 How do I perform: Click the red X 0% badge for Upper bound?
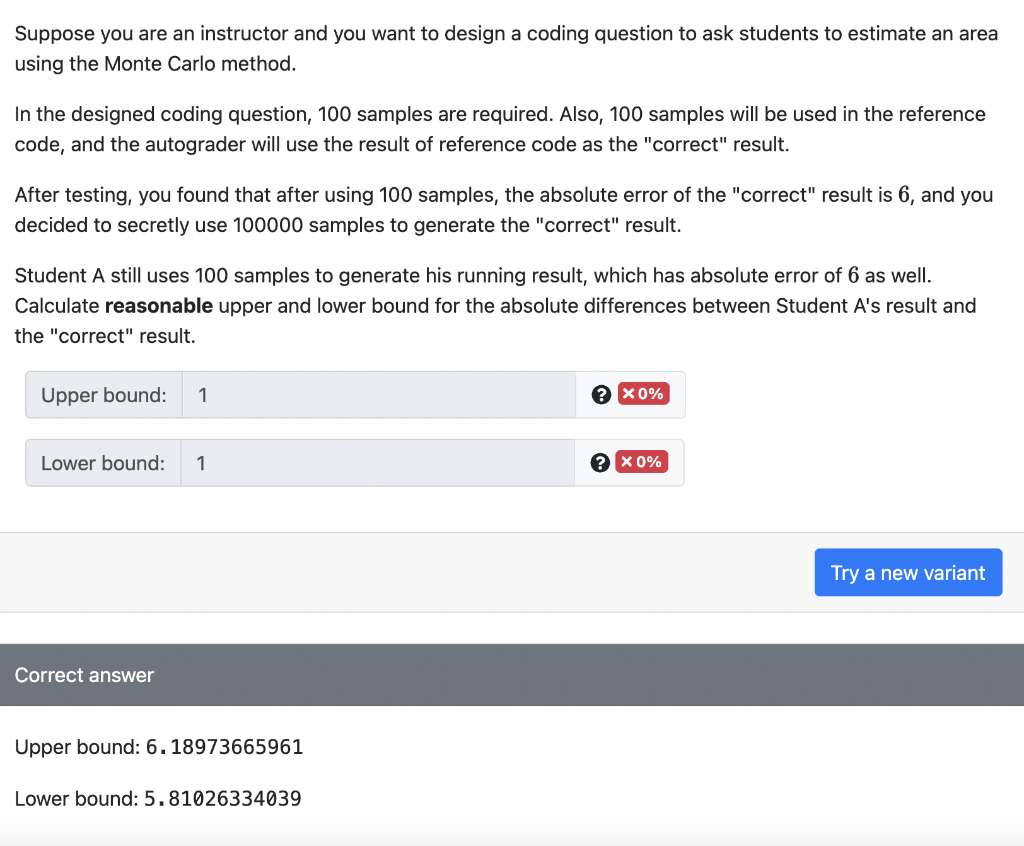644,394
